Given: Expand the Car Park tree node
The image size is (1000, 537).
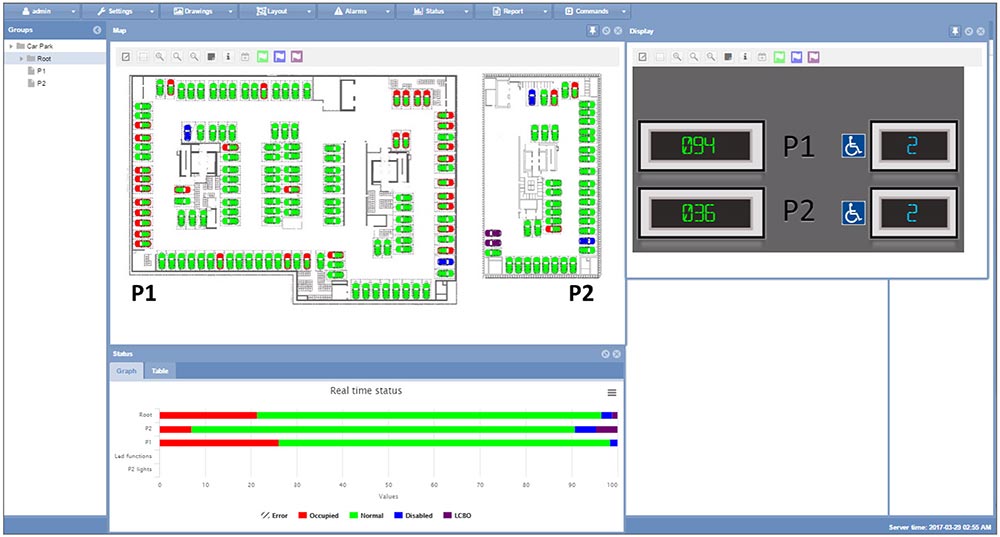Looking at the screenshot, I should pos(10,47).
